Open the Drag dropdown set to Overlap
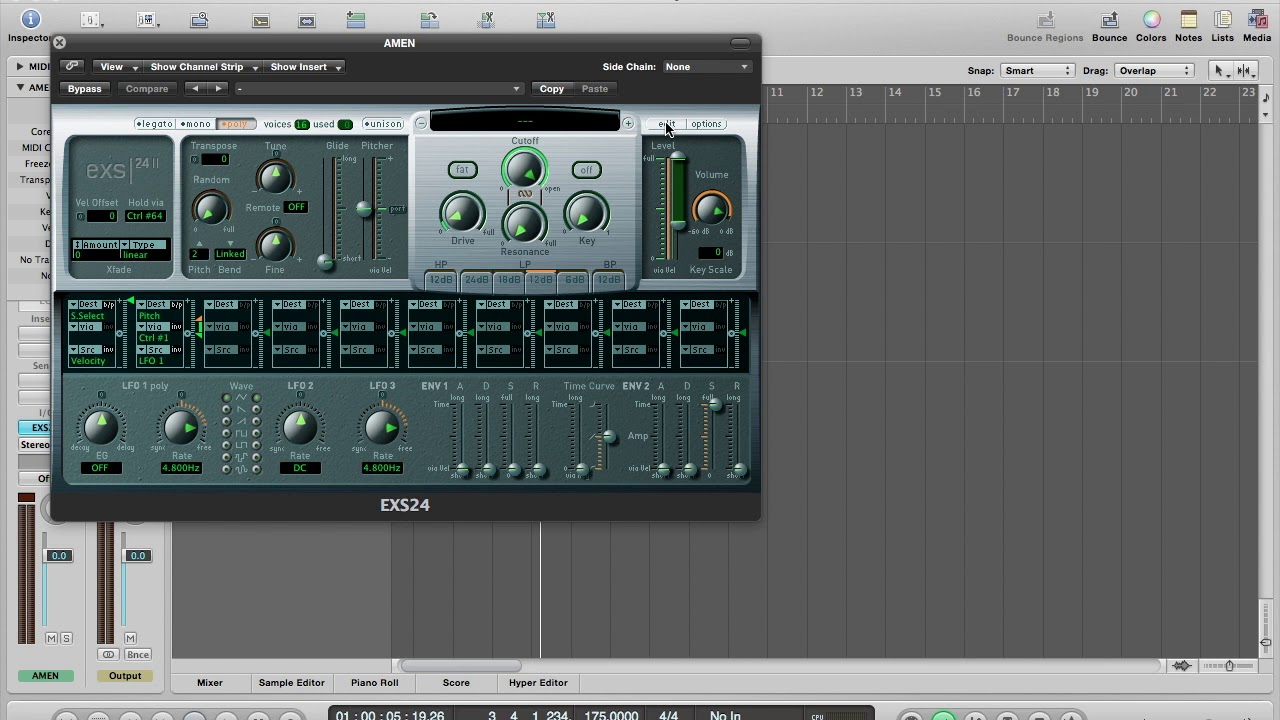 (x=1154, y=71)
